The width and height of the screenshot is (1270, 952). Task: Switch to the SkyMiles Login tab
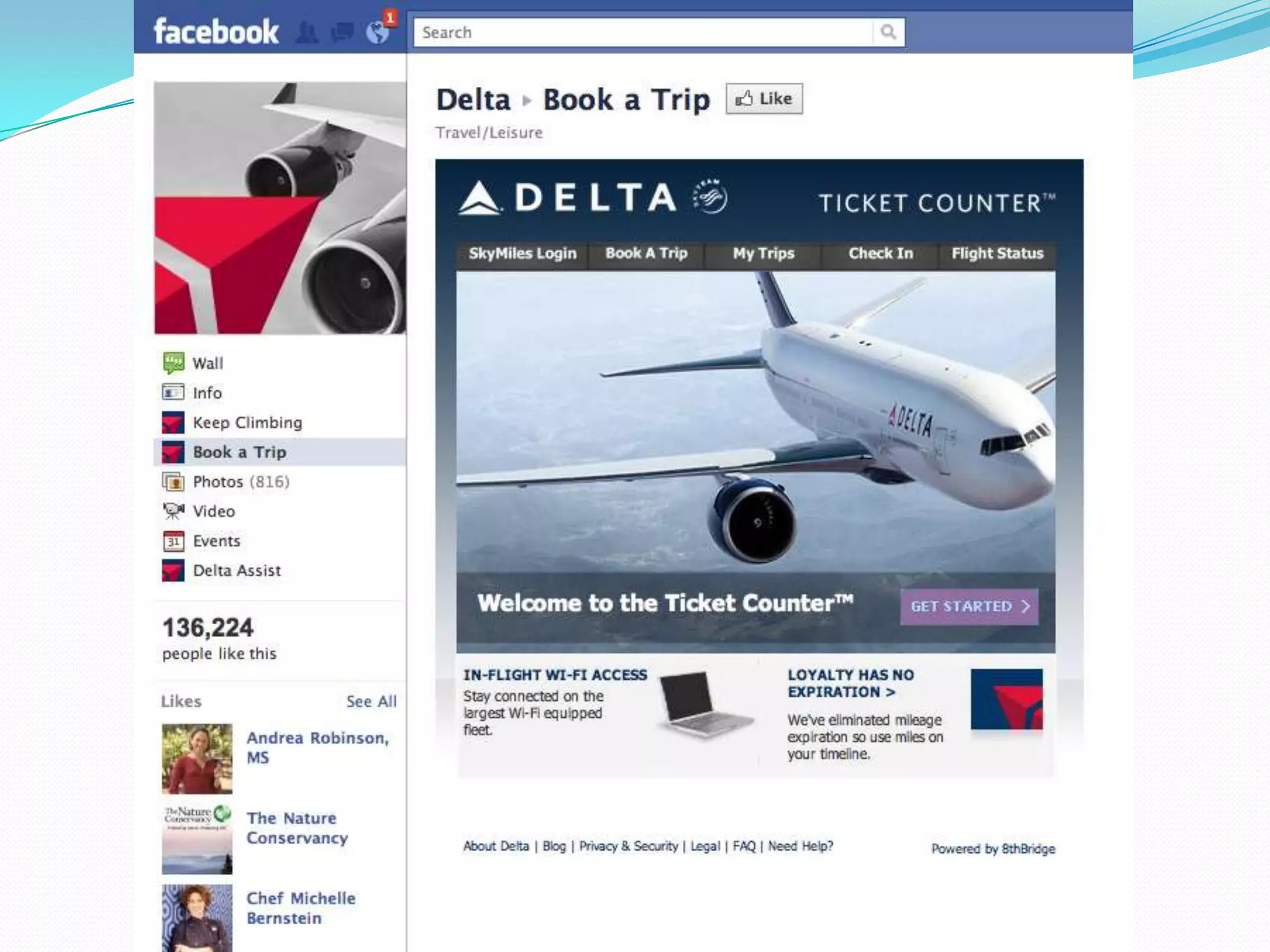point(522,253)
